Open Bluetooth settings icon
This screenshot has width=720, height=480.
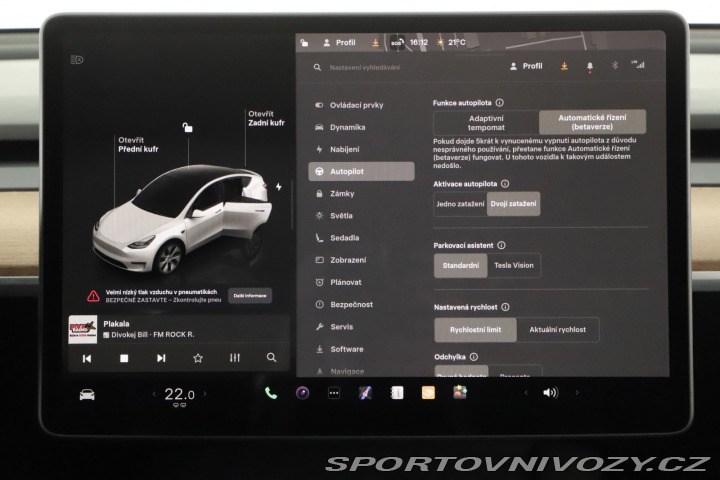point(614,66)
